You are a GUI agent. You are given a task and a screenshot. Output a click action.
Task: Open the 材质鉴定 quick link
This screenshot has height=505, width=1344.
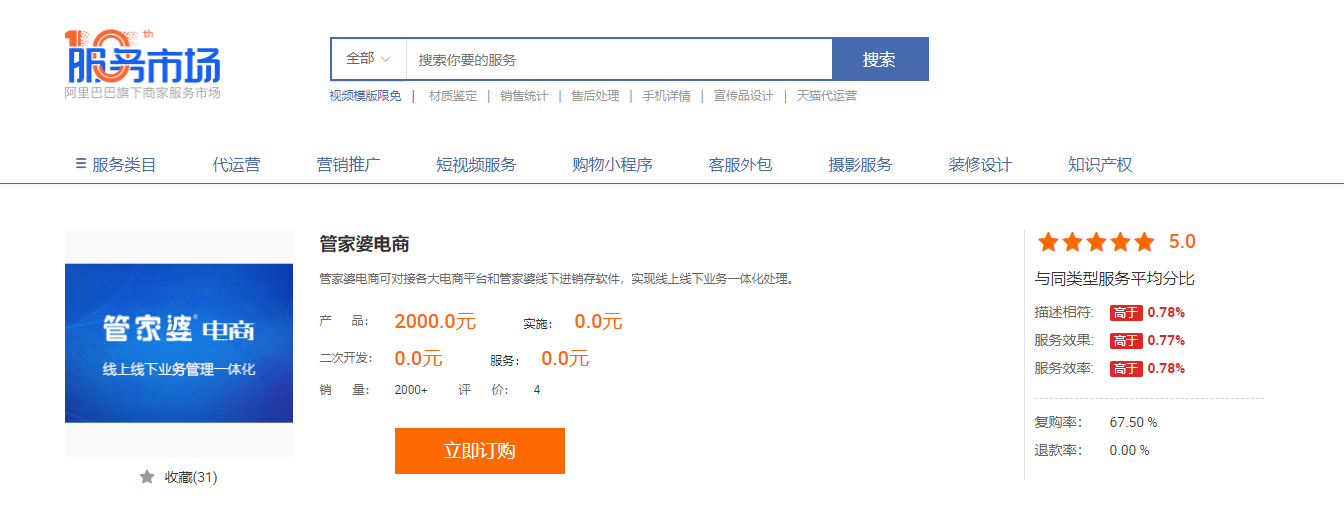pyautogui.click(x=453, y=96)
